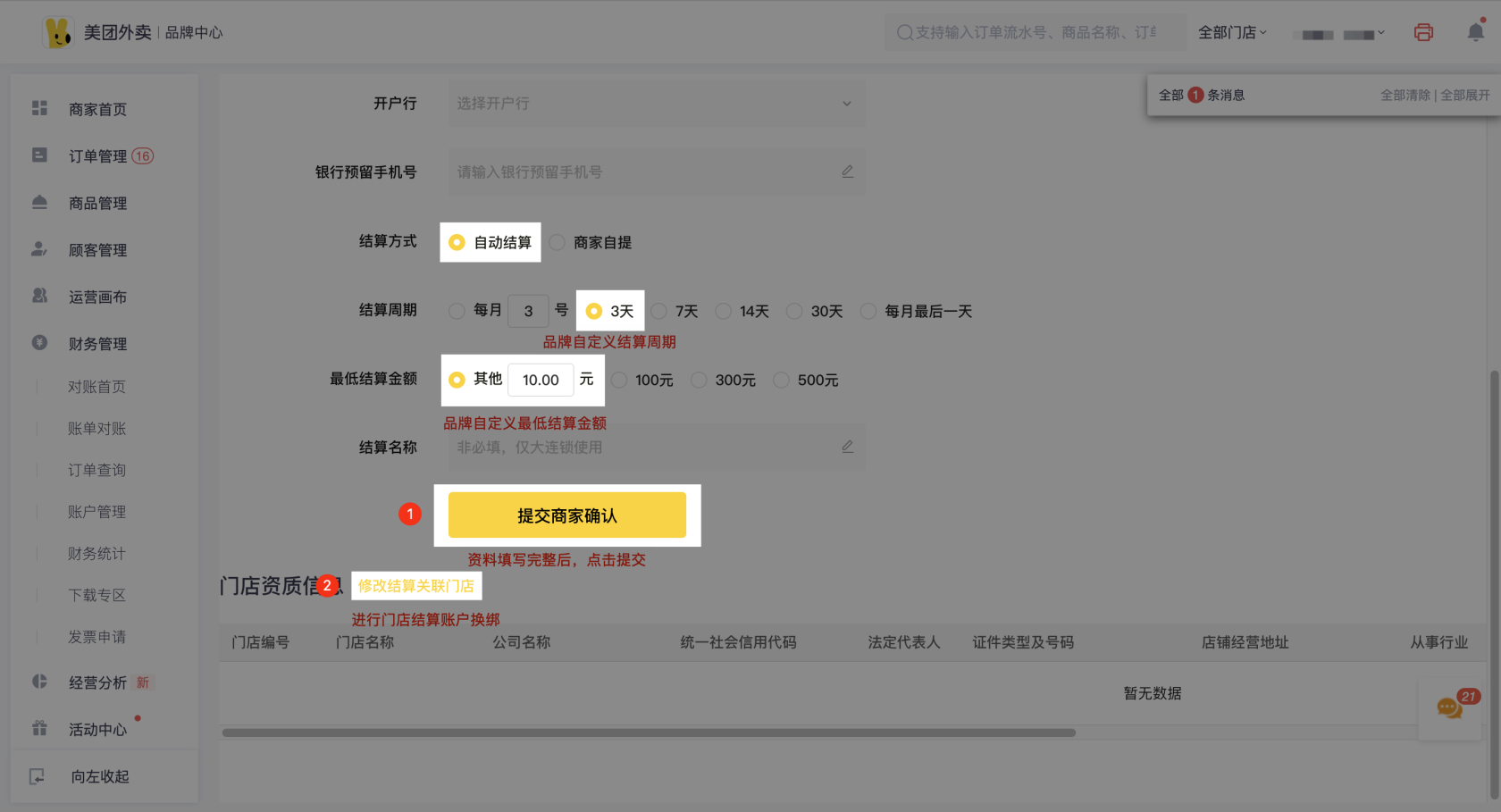The width and height of the screenshot is (1501, 812).
Task: Click the horizontal scrollbar under store table
Action: 649,732
